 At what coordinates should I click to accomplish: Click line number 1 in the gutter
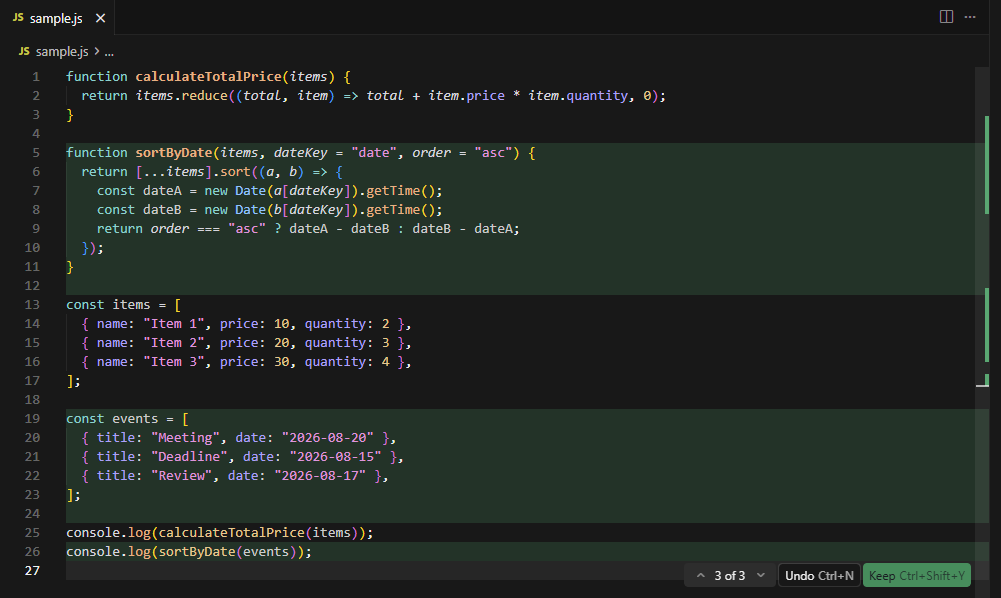coord(36,77)
